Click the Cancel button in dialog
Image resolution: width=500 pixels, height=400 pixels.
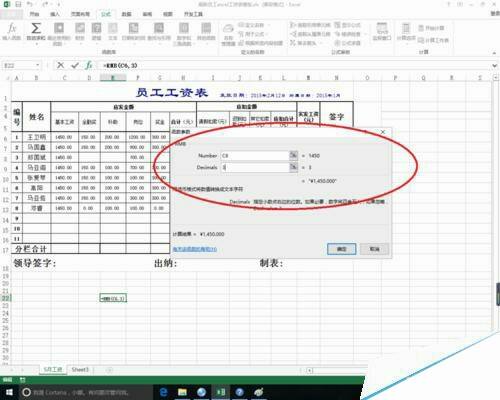[x=374, y=249]
